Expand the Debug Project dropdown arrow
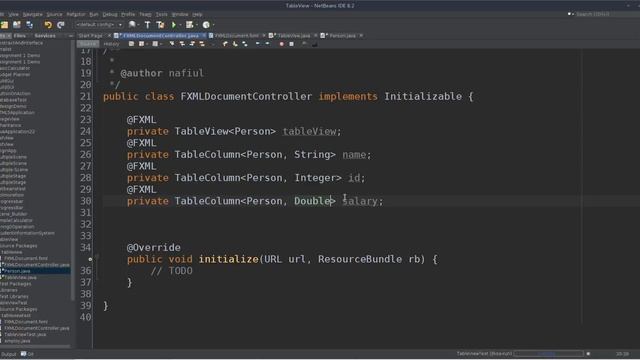This screenshot has height=360, width=640. (196, 25)
